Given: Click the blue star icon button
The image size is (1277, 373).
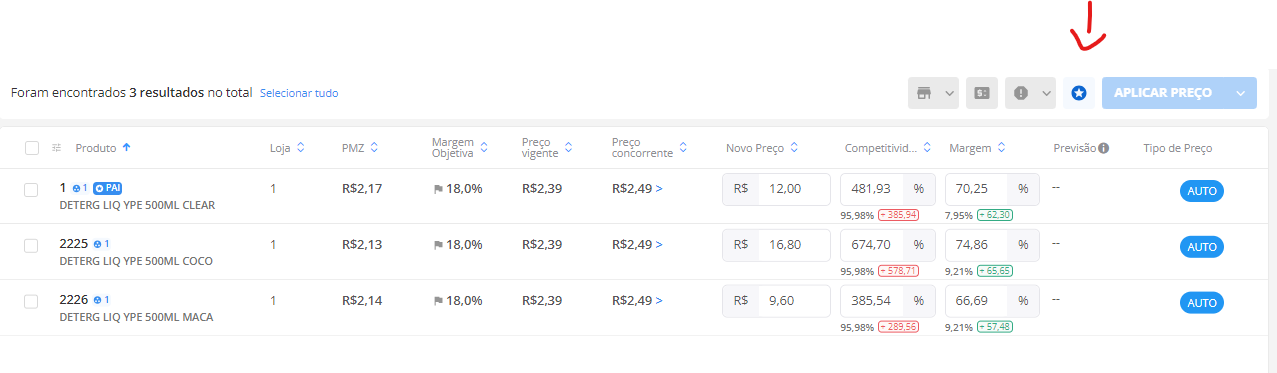Looking at the screenshot, I should [x=1078, y=93].
